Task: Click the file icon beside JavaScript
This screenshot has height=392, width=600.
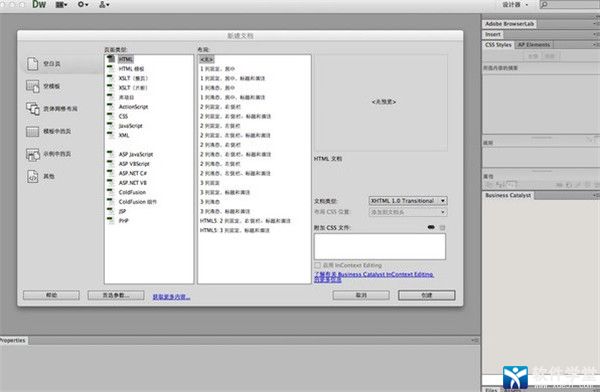Action: (x=111, y=126)
